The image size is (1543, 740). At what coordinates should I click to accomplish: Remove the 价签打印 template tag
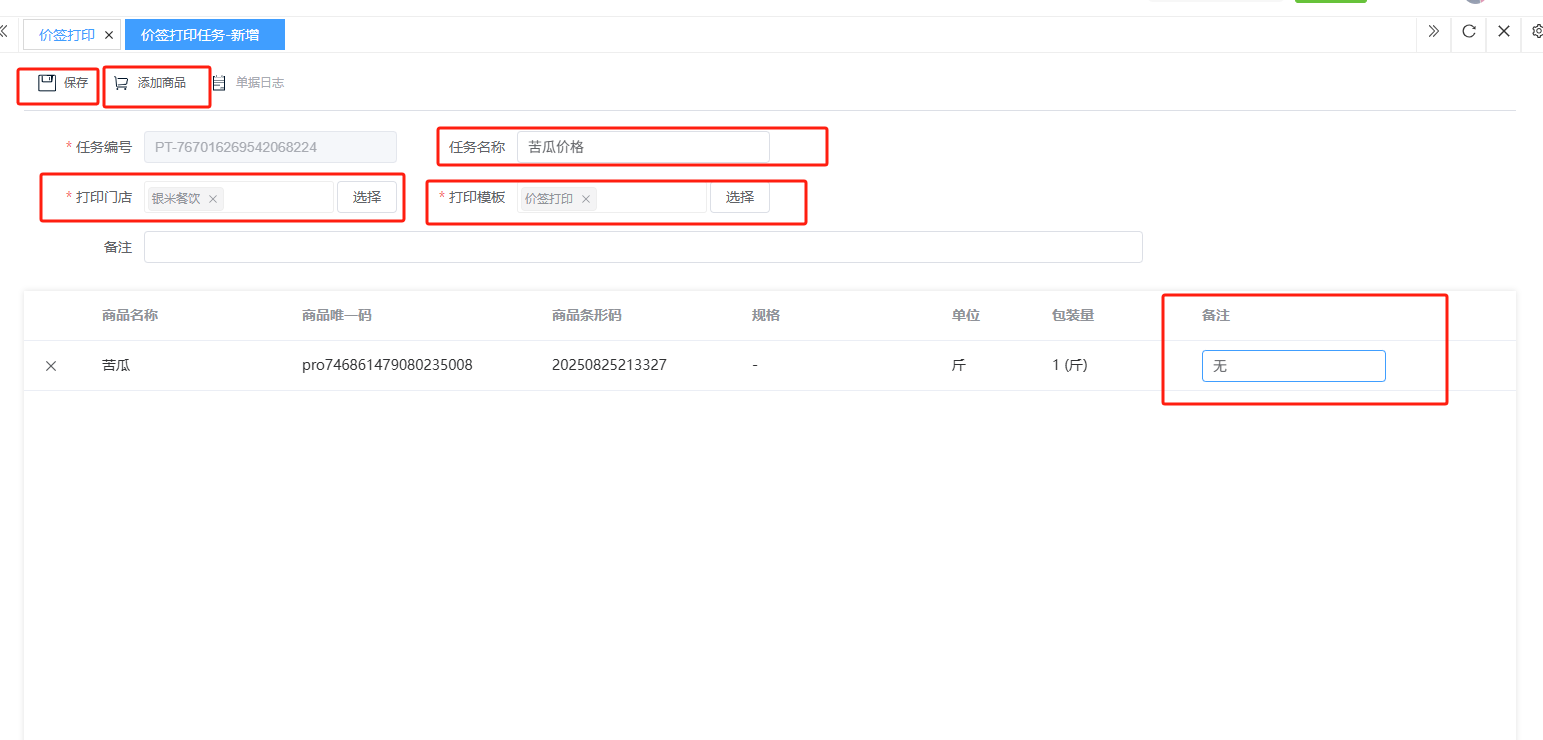tap(586, 199)
